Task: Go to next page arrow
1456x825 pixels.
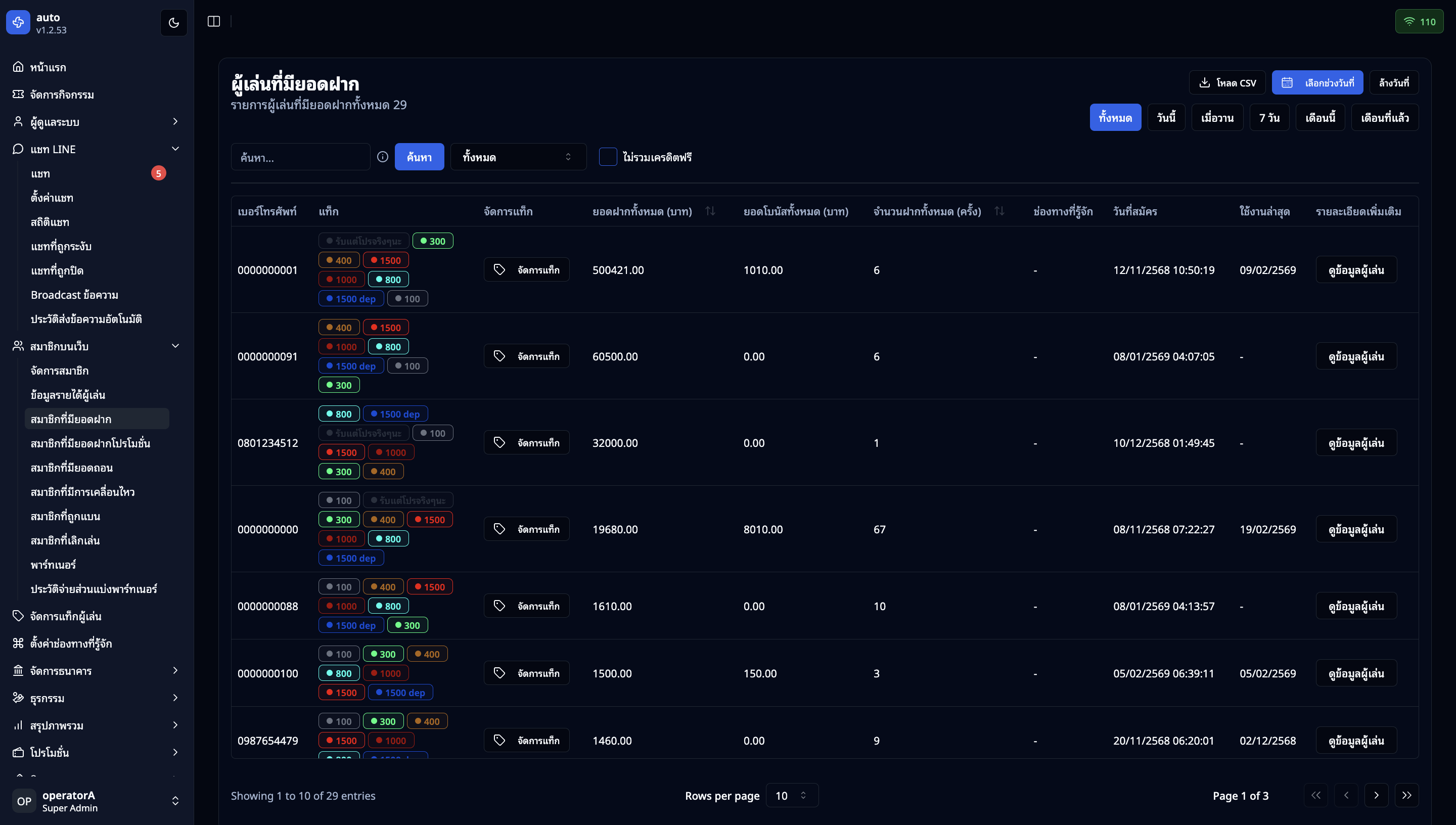Action: (x=1376, y=795)
